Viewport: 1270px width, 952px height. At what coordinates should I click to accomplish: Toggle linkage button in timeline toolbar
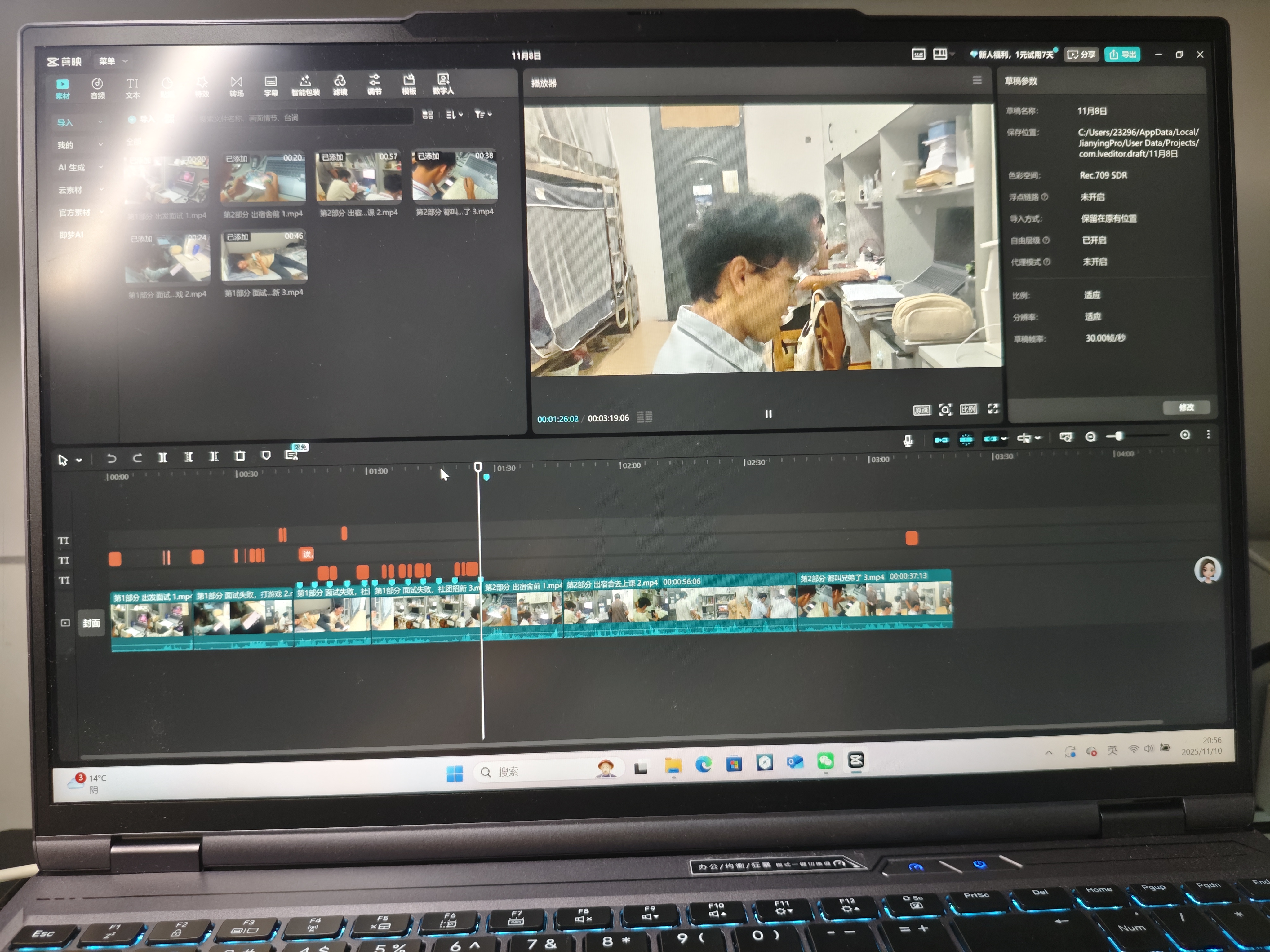(991, 439)
